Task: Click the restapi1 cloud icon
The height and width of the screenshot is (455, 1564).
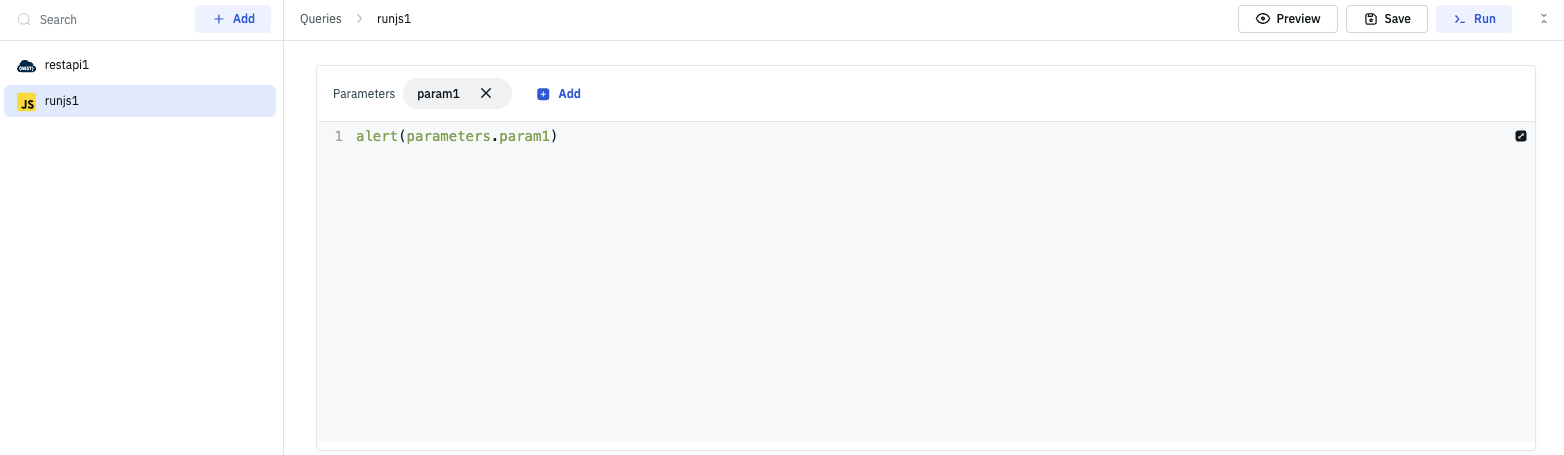Action: [x=27, y=65]
